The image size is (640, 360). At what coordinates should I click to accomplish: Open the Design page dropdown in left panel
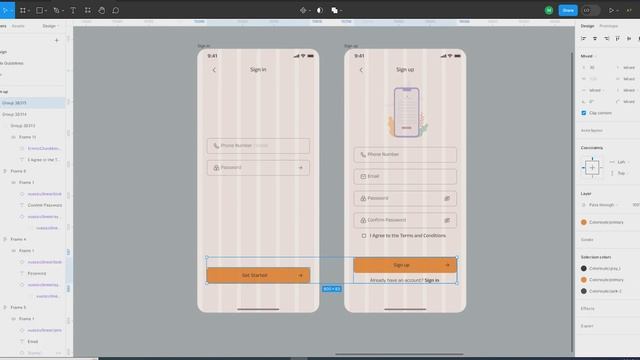click(51, 26)
